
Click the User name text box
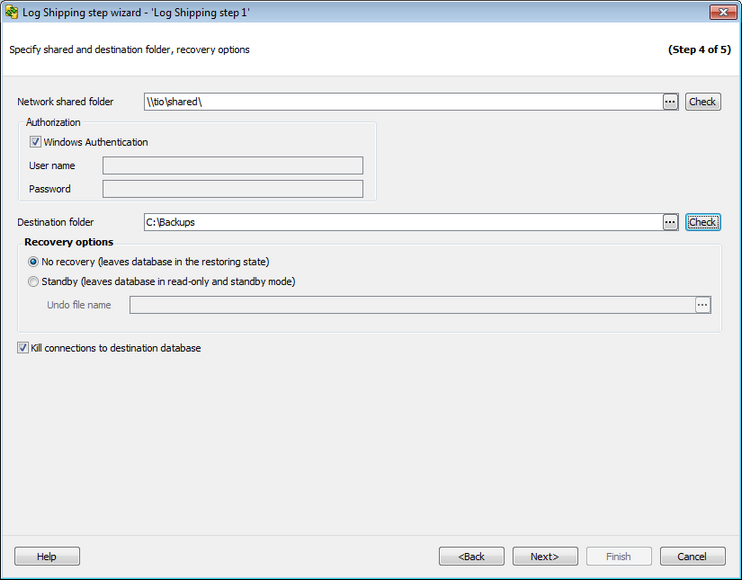click(x=232, y=166)
